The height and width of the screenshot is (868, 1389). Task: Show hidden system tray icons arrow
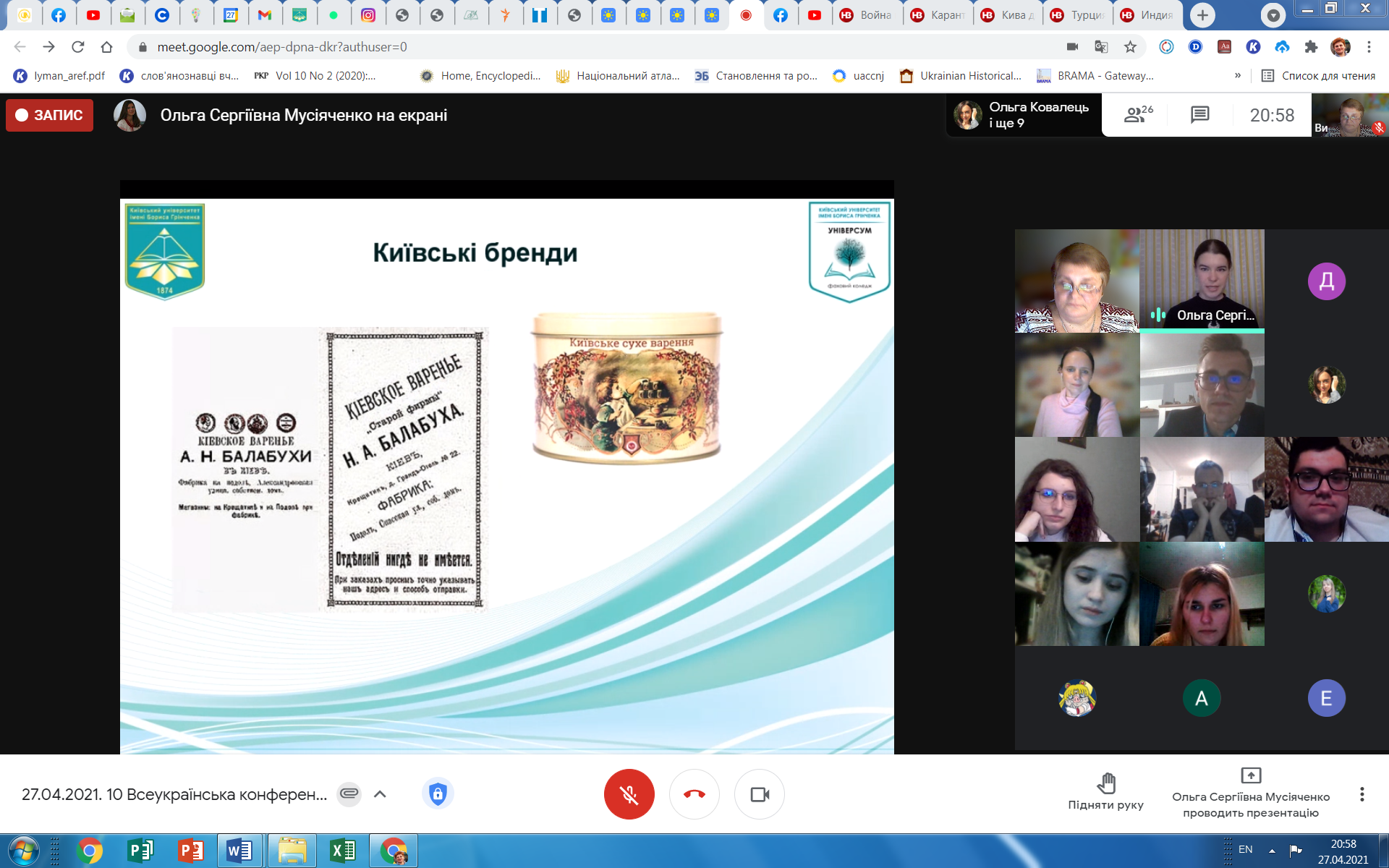click(1272, 851)
